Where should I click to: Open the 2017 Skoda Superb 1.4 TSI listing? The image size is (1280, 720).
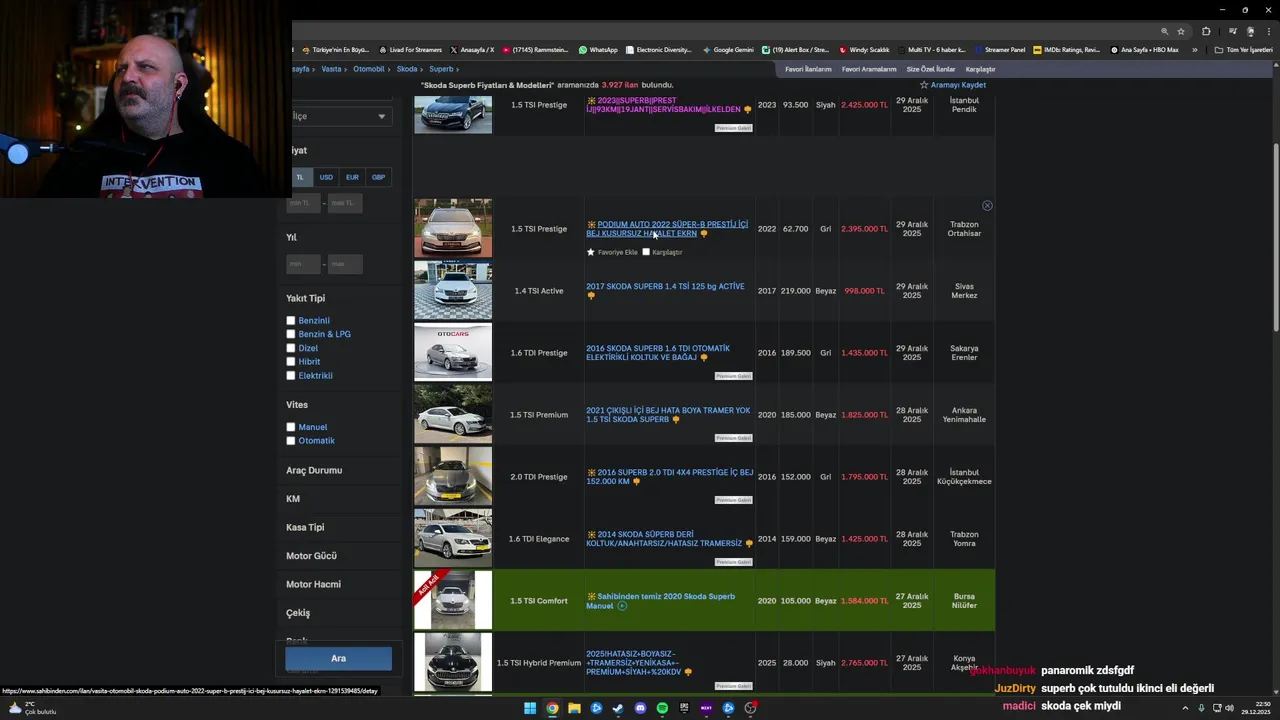(x=665, y=286)
